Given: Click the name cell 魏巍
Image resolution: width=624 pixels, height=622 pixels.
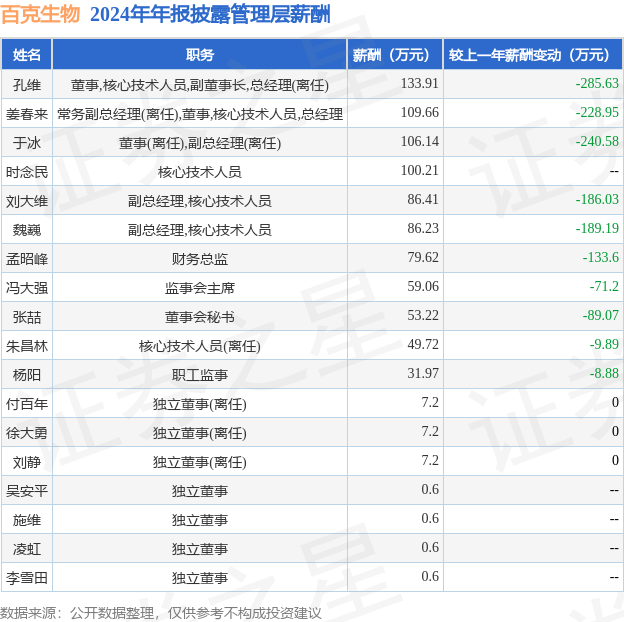Looking at the screenshot, I should [27, 230].
